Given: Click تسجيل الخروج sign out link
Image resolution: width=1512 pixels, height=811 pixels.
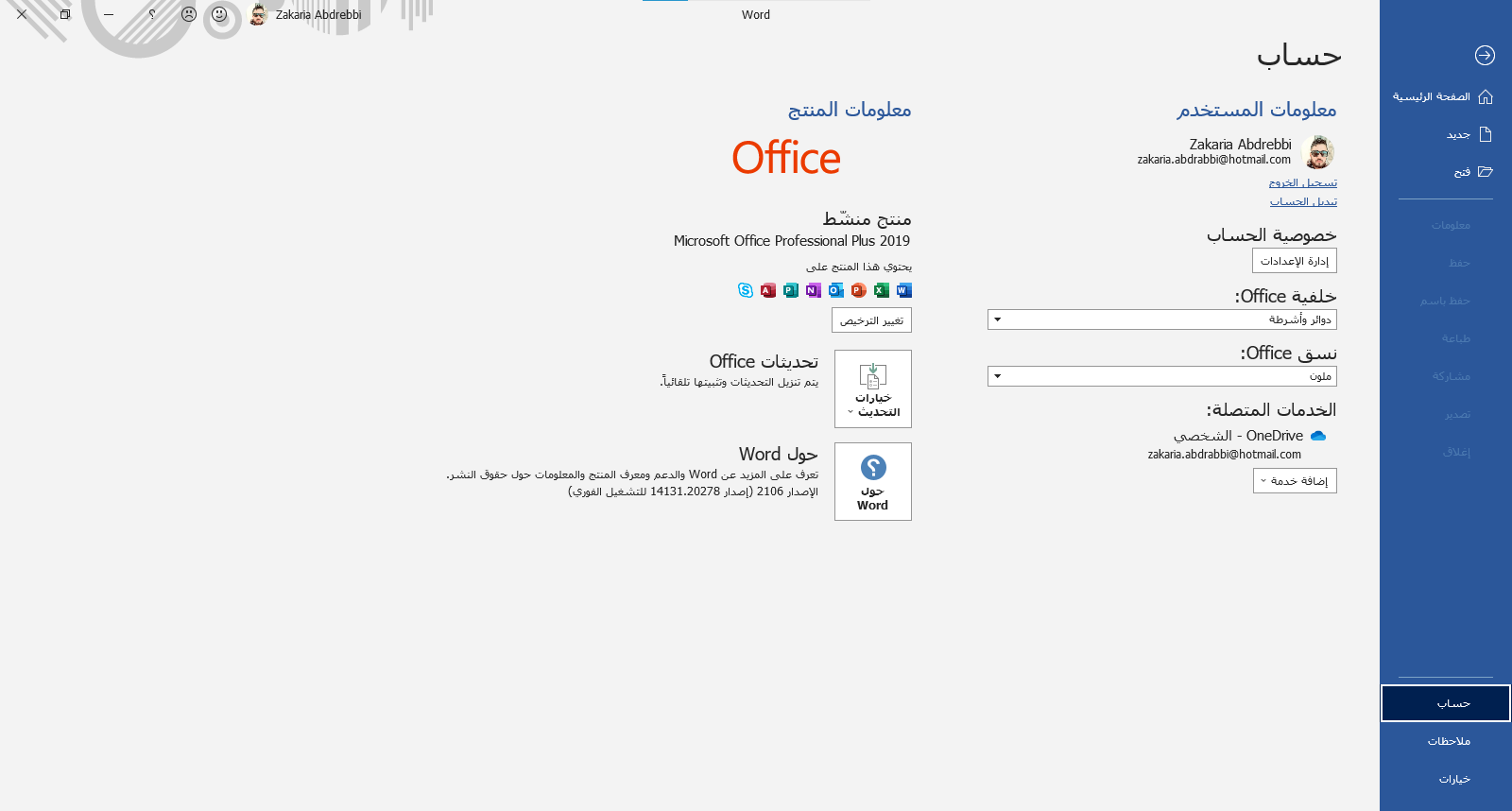Looking at the screenshot, I should (x=1303, y=182).
